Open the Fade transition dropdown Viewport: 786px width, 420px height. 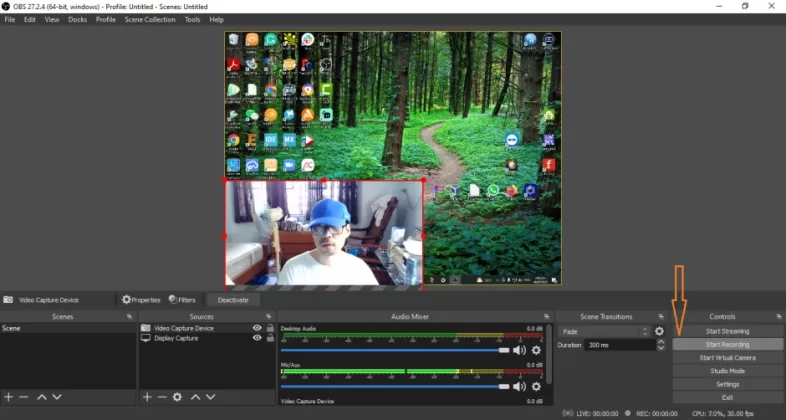coord(603,331)
